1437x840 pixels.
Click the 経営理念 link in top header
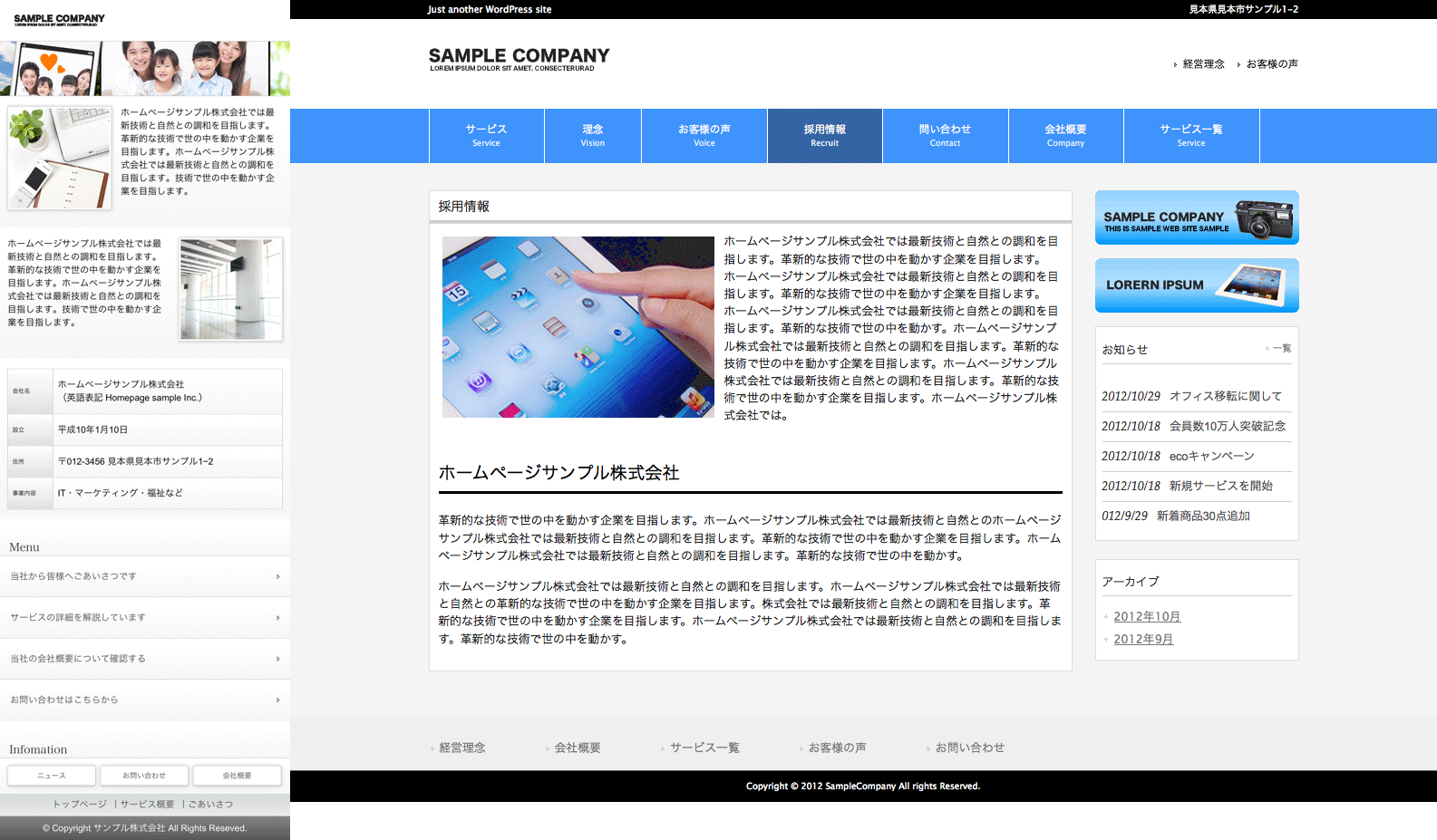(x=1203, y=64)
